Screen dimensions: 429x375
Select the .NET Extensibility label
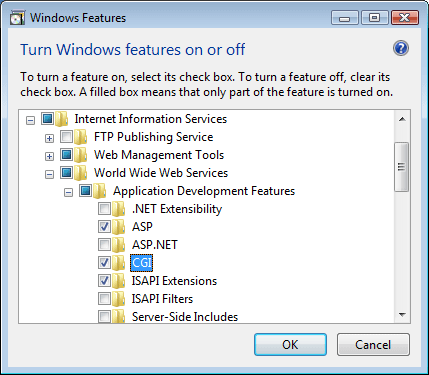coord(177,209)
